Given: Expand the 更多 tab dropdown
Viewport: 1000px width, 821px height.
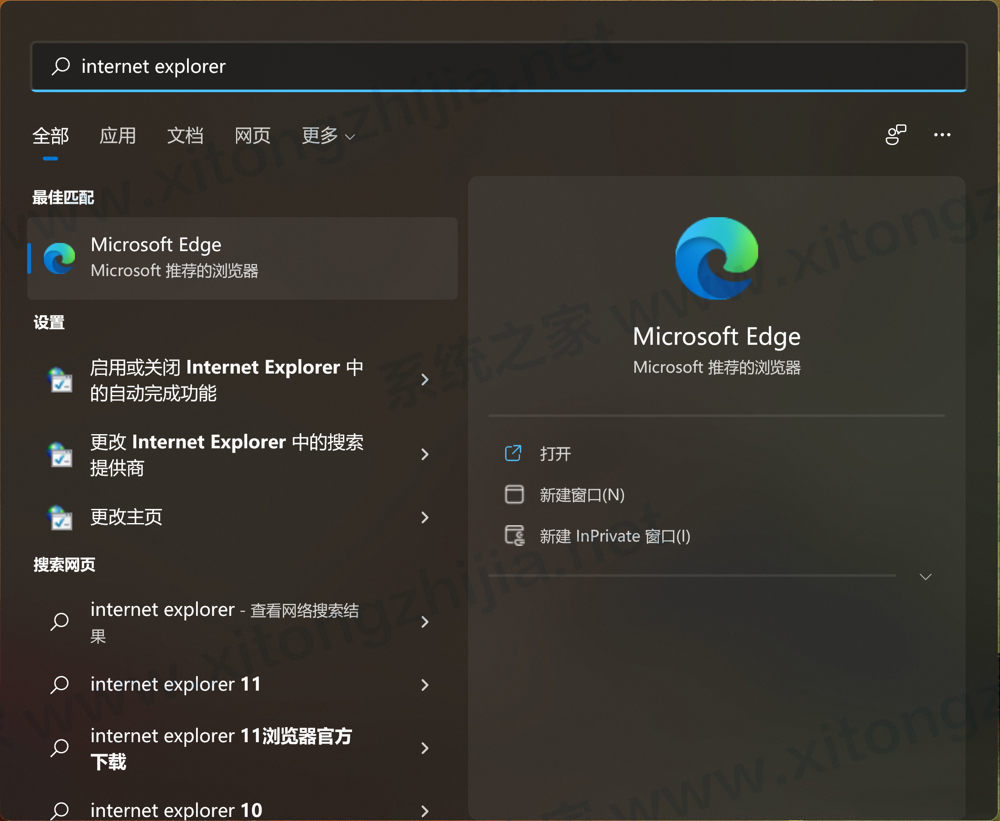Looking at the screenshot, I should pos(328,135).
